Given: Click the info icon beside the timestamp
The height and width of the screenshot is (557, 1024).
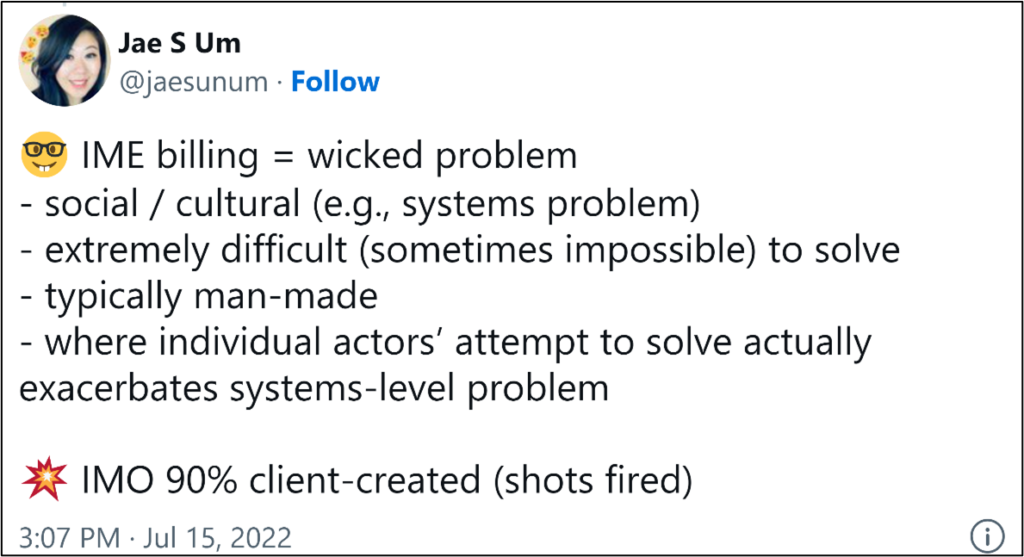Looking at the screenshot, I should [987, 536].
